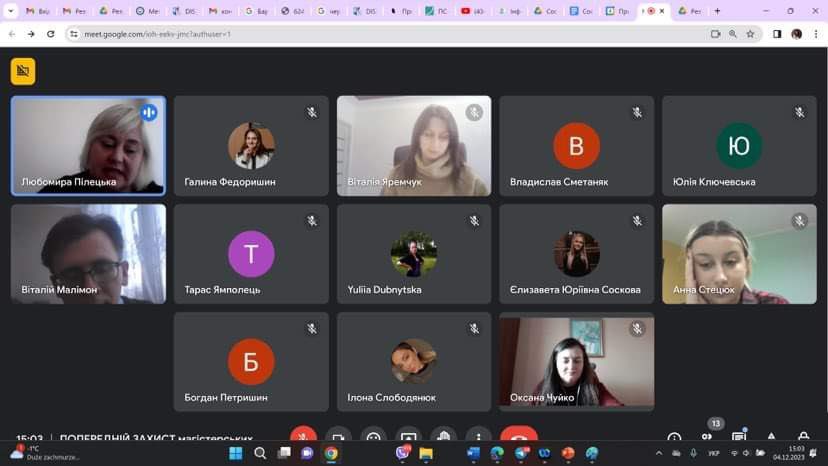The image size is (828, 466).
Task: Click the raise hand icon
Action: tap(443, 438)
